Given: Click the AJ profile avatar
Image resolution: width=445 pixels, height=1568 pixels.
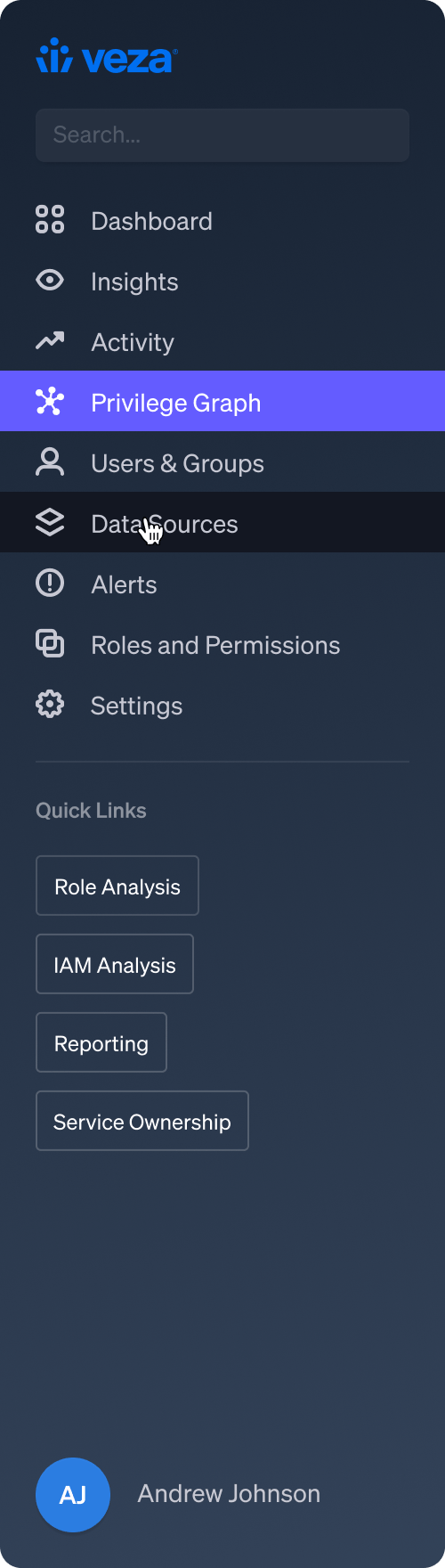Looking at the screenshot, I should (x=73, y=1495).
